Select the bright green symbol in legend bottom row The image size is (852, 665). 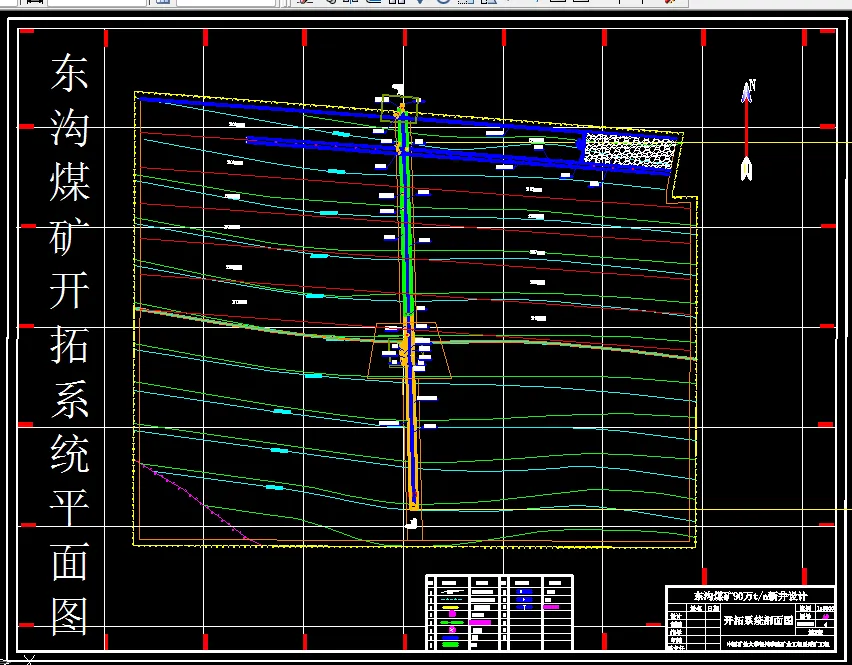coord(450,644)
